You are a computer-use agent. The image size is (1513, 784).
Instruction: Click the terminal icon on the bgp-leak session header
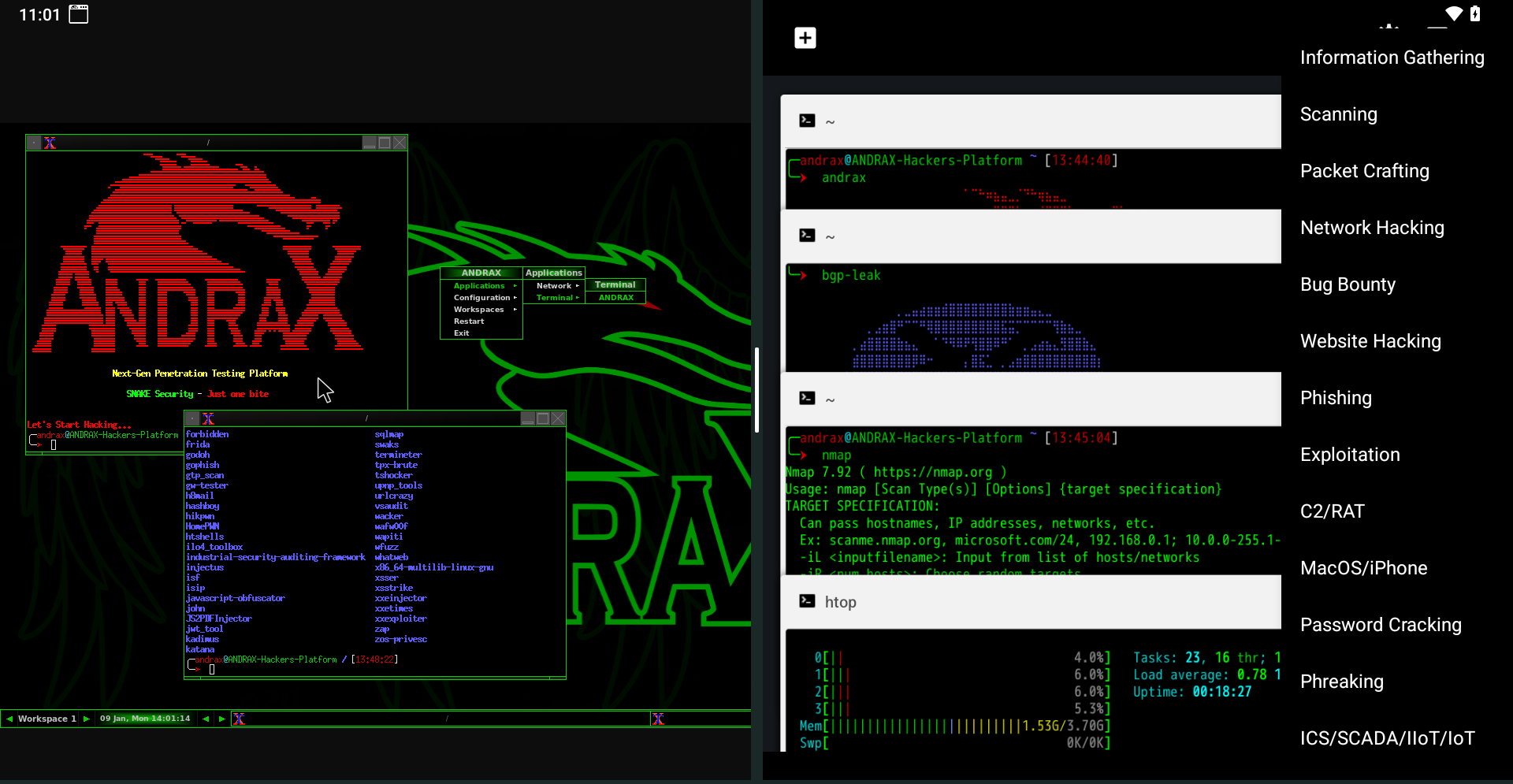point(807,235)
